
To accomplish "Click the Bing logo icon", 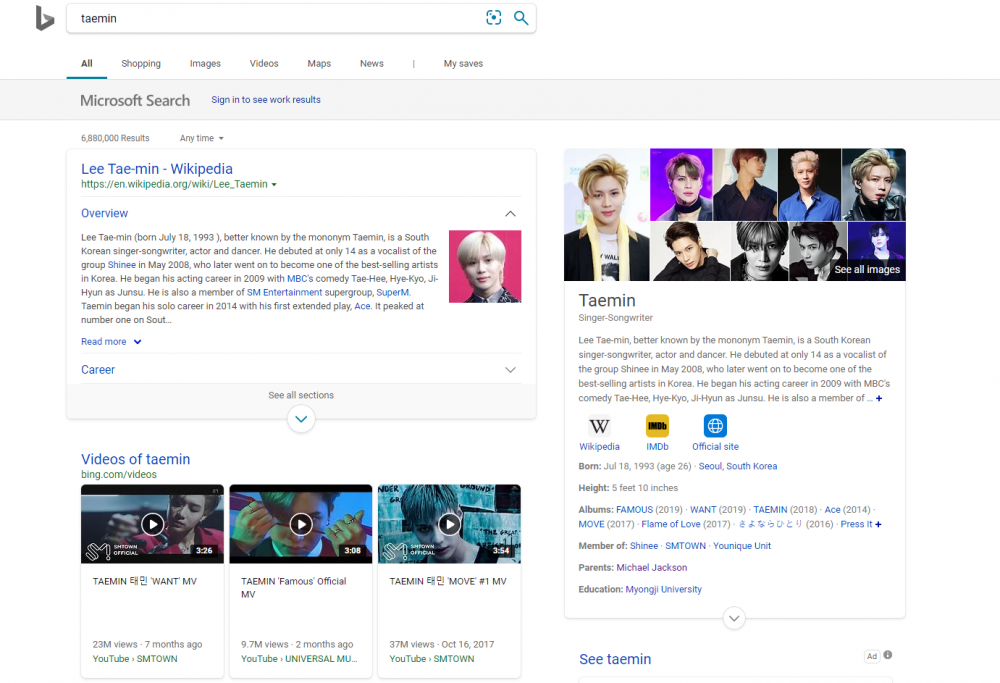I will point(45,18).
